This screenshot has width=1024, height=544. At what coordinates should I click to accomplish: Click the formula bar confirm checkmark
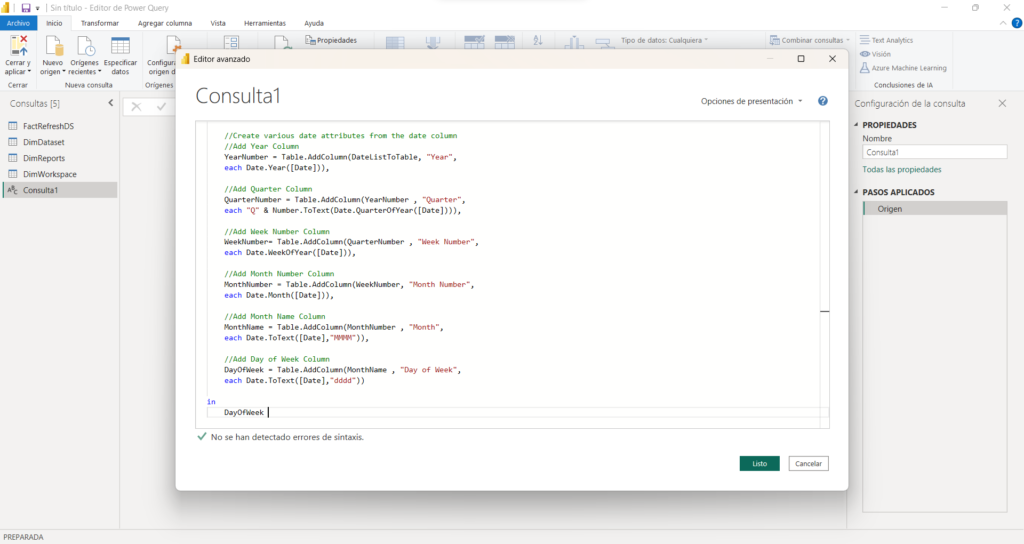tap(161, 106)
